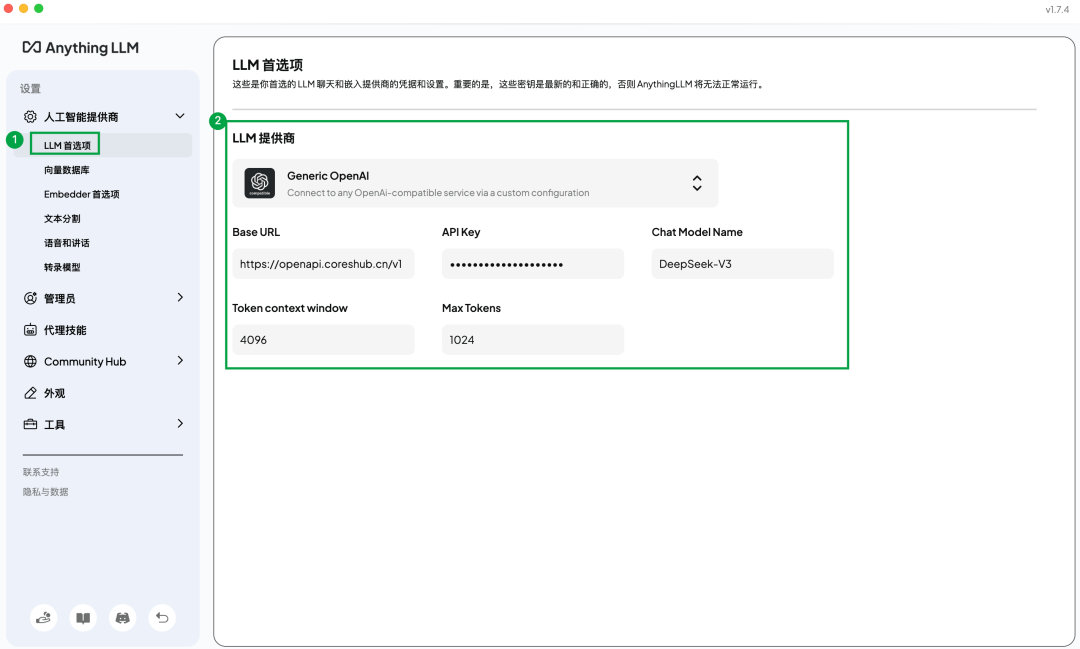Click the gear icon beside 人工智能提供商
Viewport: 1080px width, 649px height.
30,116
